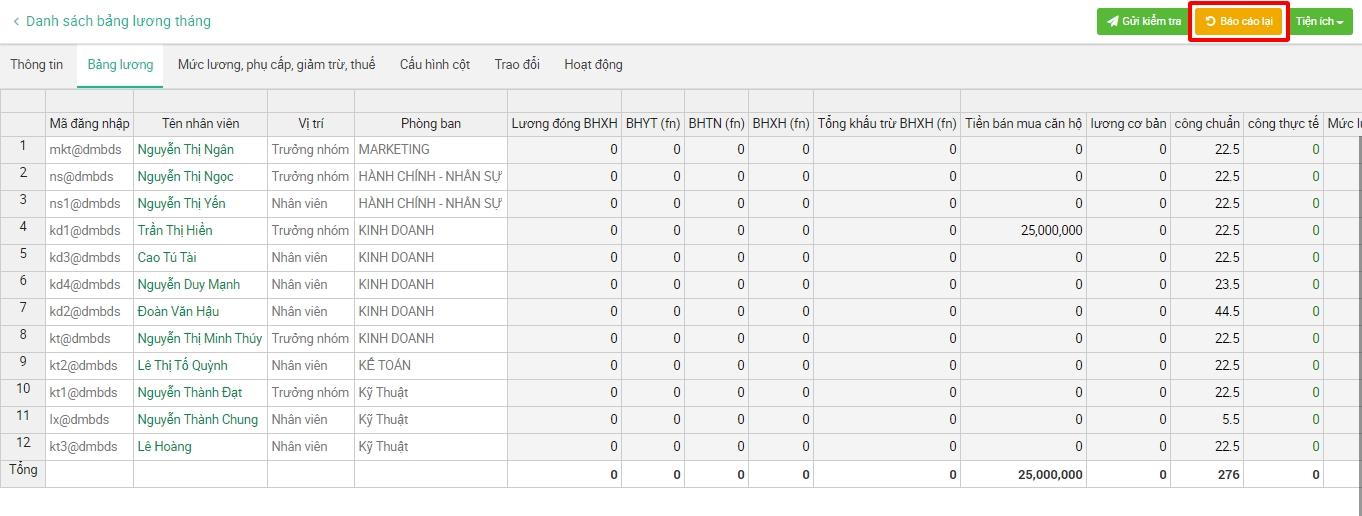Click the Phòng ban column header

tap(431, 124)
